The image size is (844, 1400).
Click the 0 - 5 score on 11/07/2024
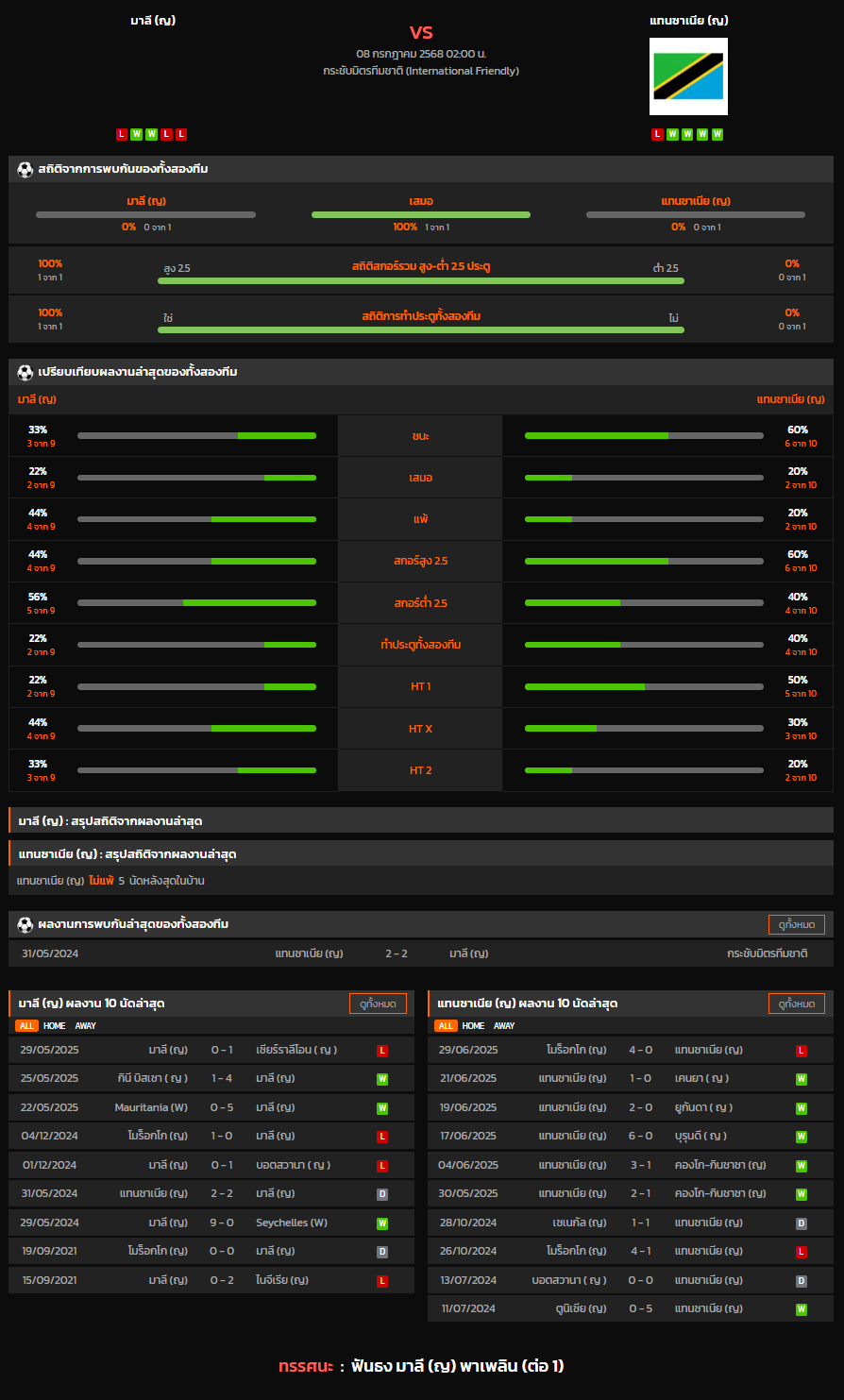click(641, 1308)
